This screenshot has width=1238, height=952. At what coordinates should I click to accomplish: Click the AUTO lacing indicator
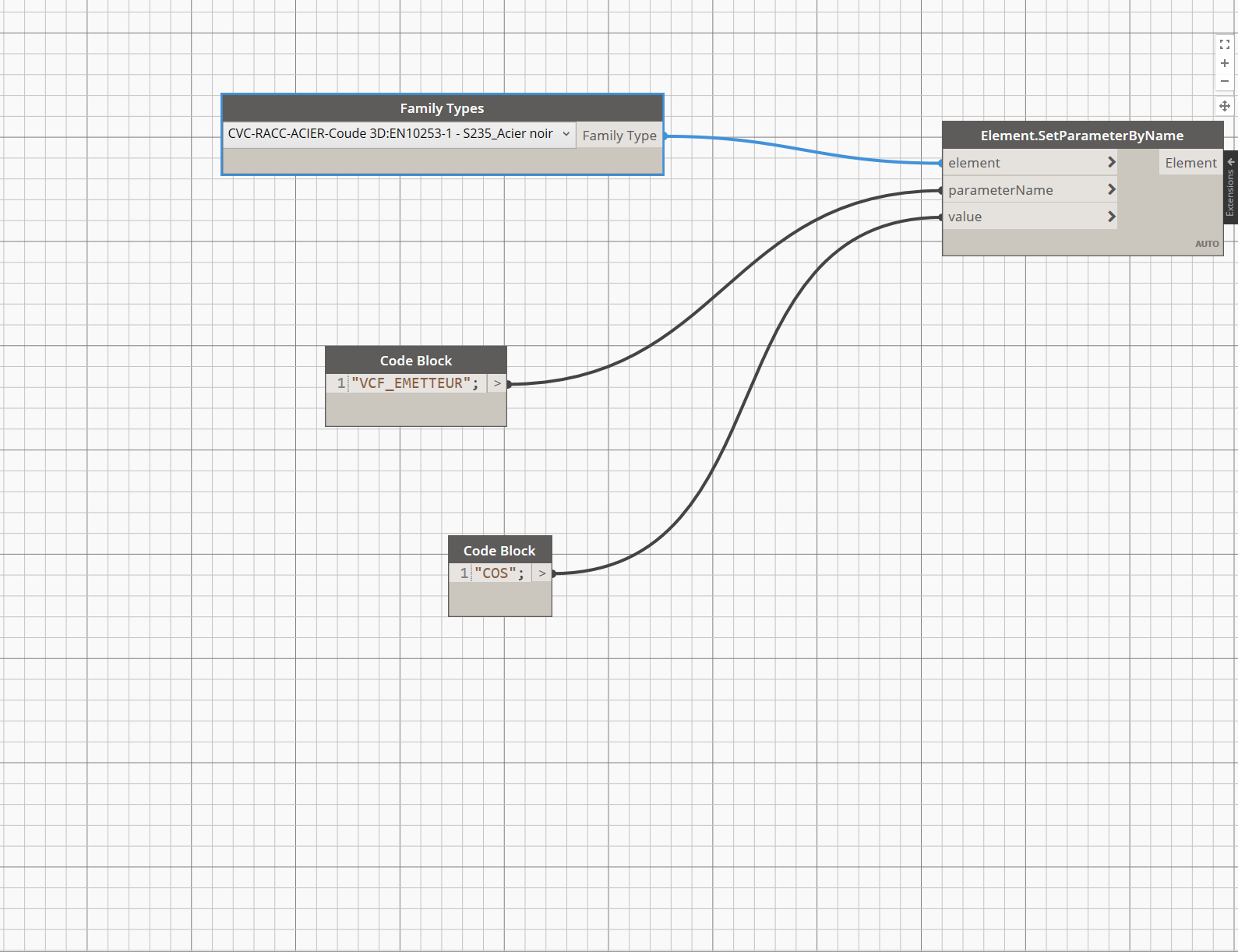point(1206,244)
